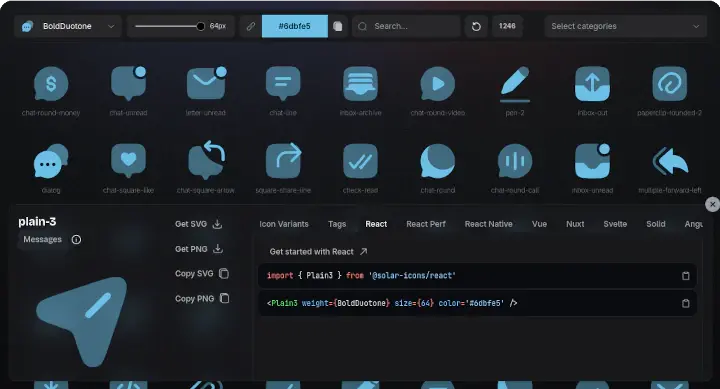Expand the Select categories dropdown
The image size is (720, 389).
[x=625, y=26]
